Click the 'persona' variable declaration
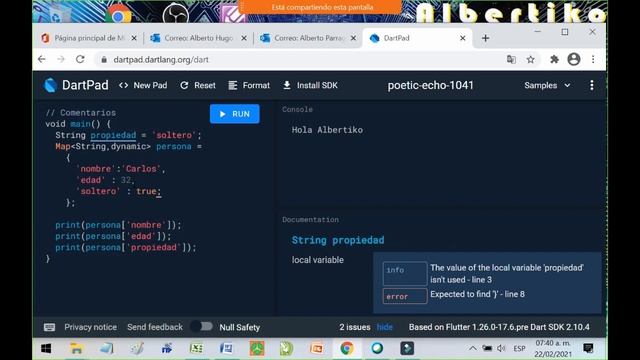This screenshot has width=640, height=360. click(x=173, y=146)
